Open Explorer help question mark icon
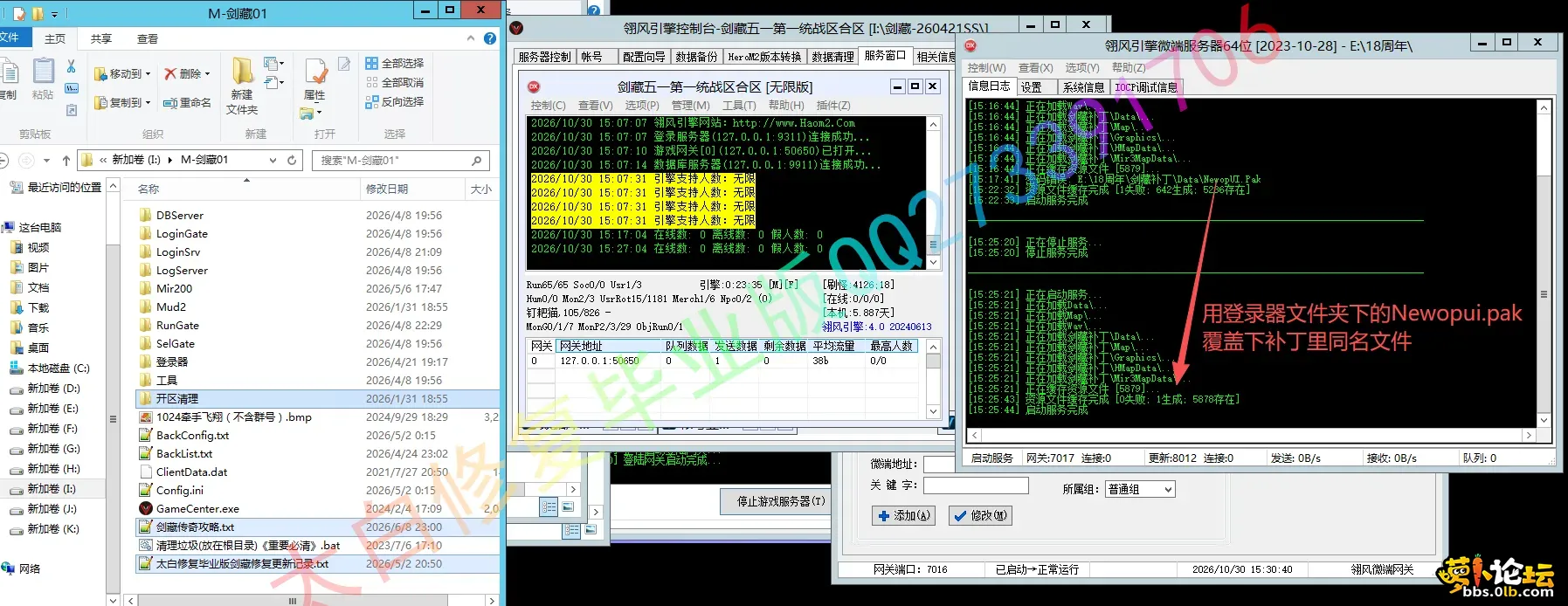Screen dimensions: 1568x606 click(490, 38)
